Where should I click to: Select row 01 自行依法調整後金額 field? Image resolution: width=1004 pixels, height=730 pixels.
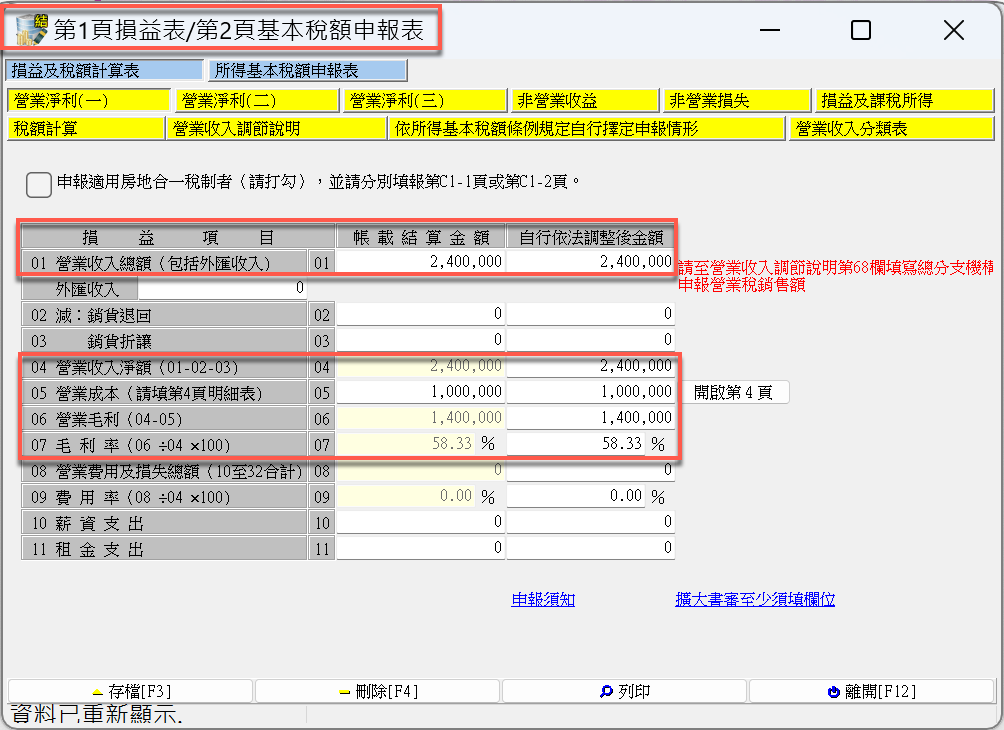point(590,261)
